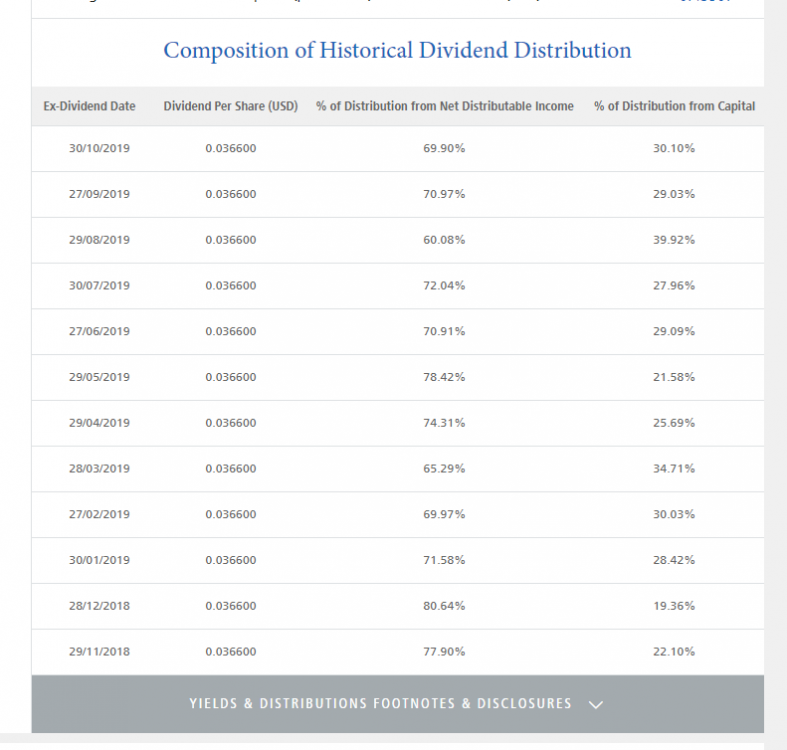Click the 29/11/2018 date in last row
Viewport: 787px width, 750px height.
99,652
